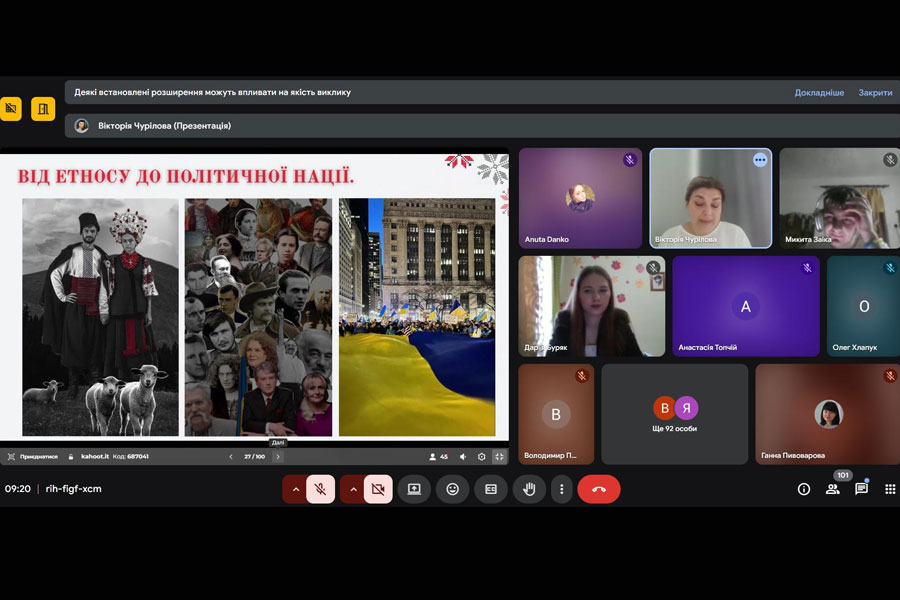Toggle the muted microphone button

[320, 489]
